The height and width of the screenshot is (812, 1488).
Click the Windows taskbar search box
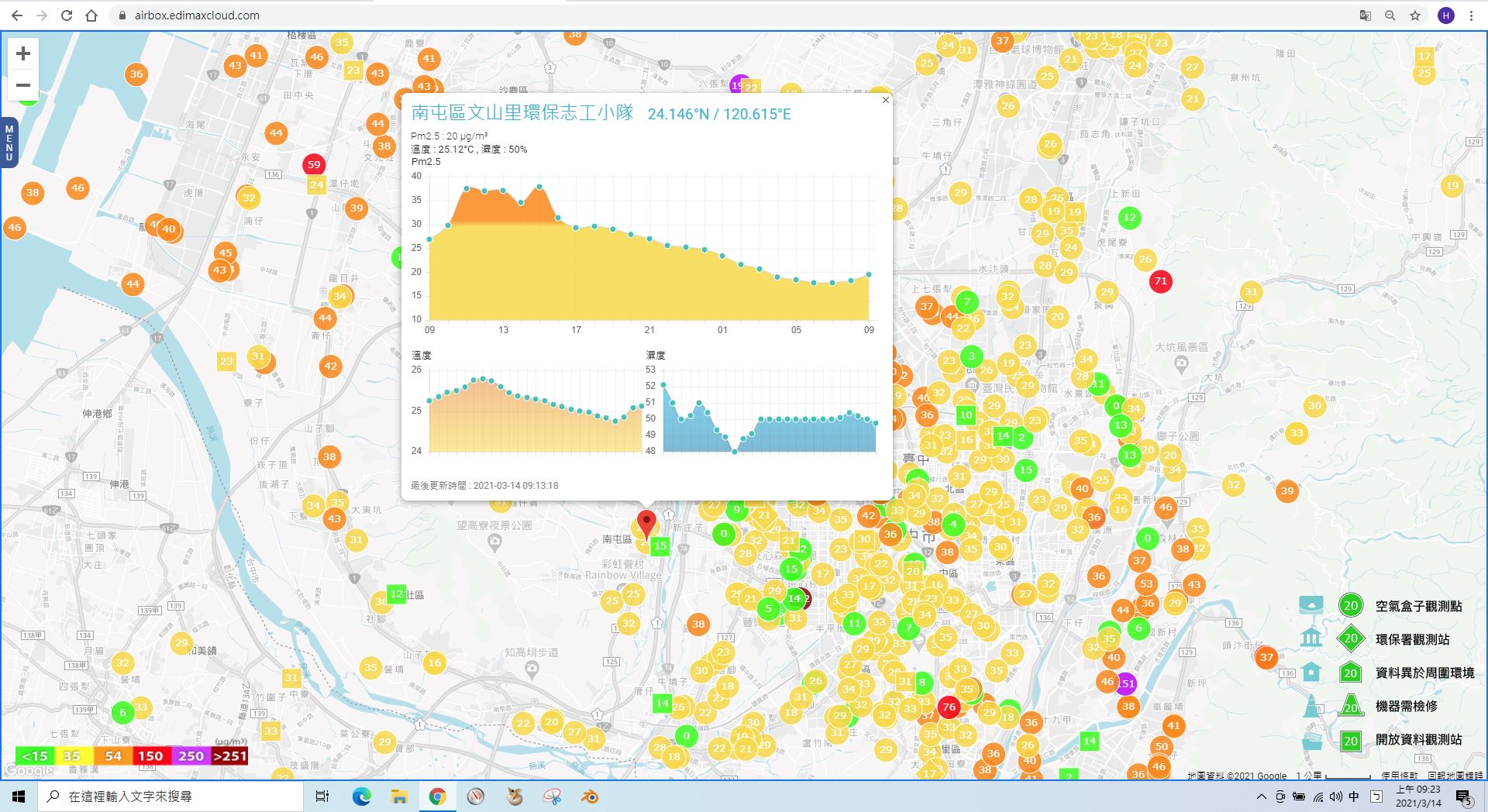tap(170, 796)
